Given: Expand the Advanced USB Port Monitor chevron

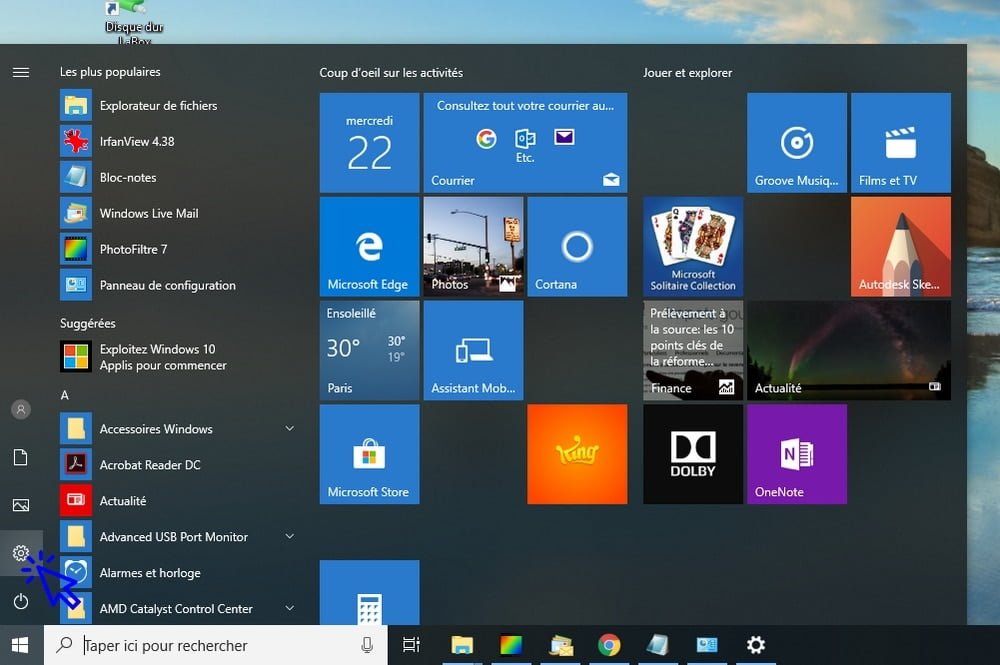Looking at the screenshot, I should pyautogui.click(x=290, y=536).
